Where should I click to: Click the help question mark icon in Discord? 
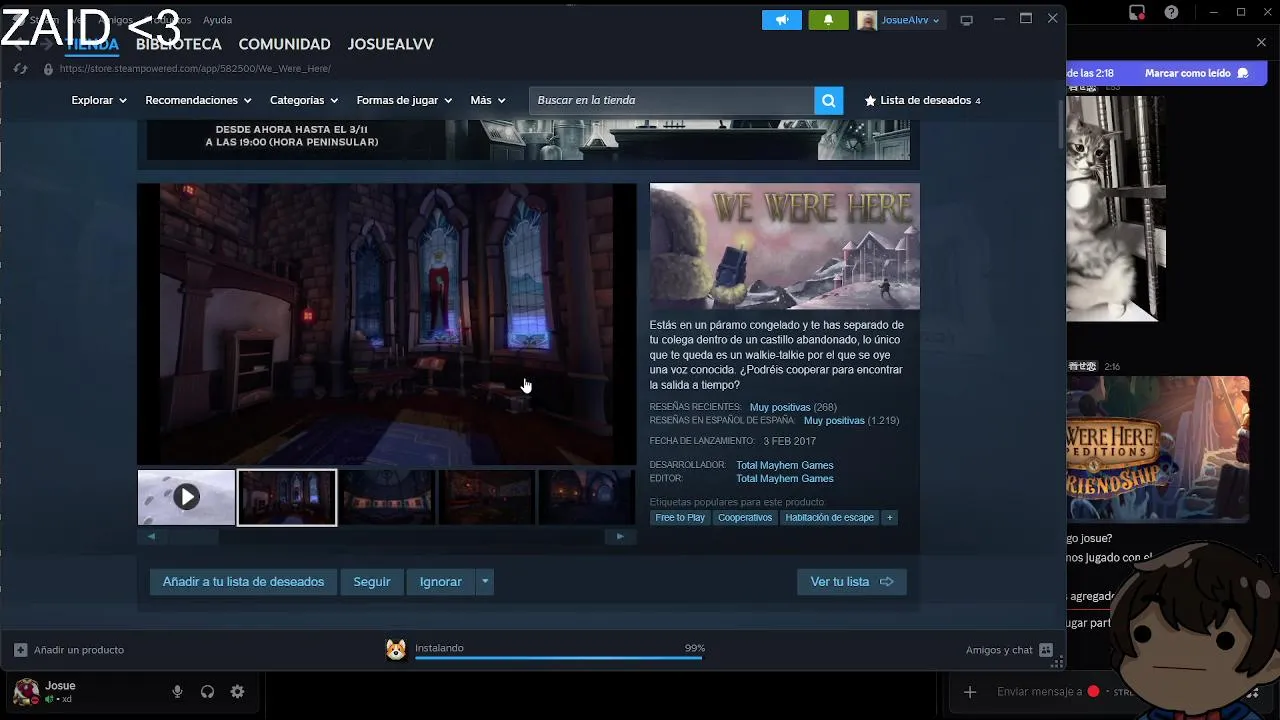click(x=1171, y=13)
